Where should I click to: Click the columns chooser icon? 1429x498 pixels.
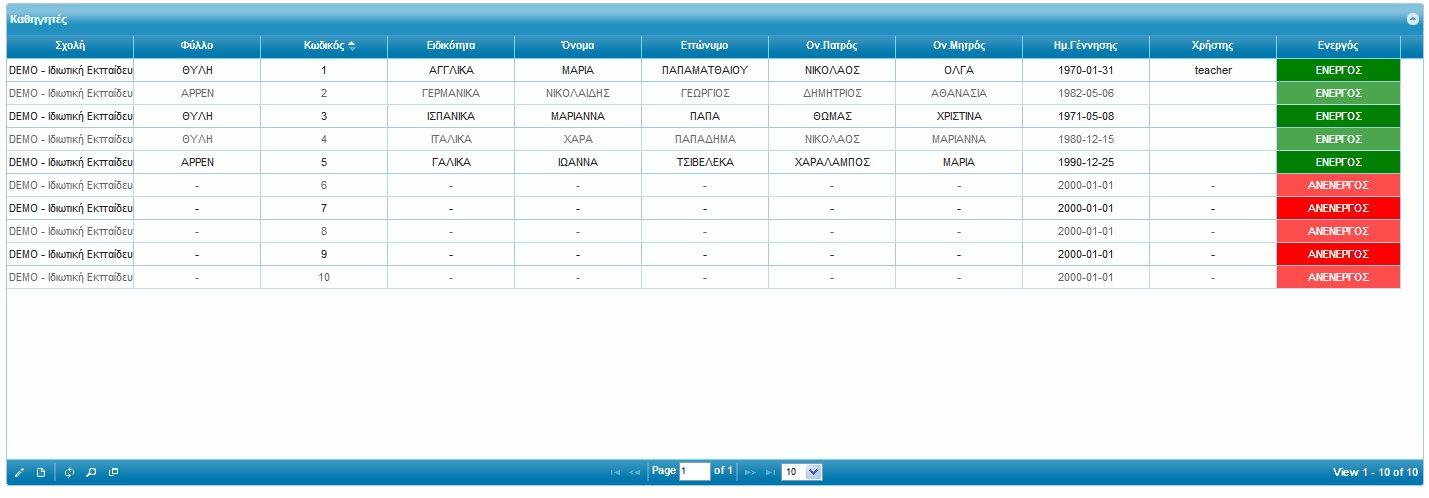[113, 472]
